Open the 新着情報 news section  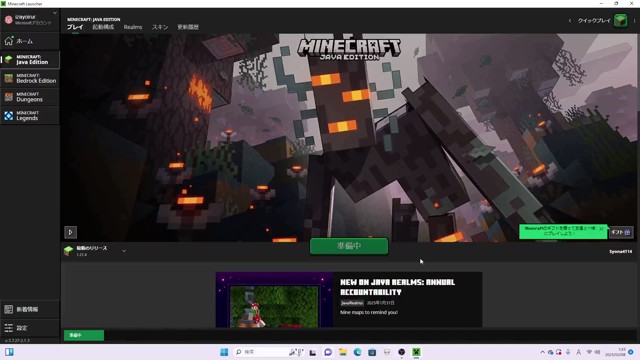tap(29, 309)
